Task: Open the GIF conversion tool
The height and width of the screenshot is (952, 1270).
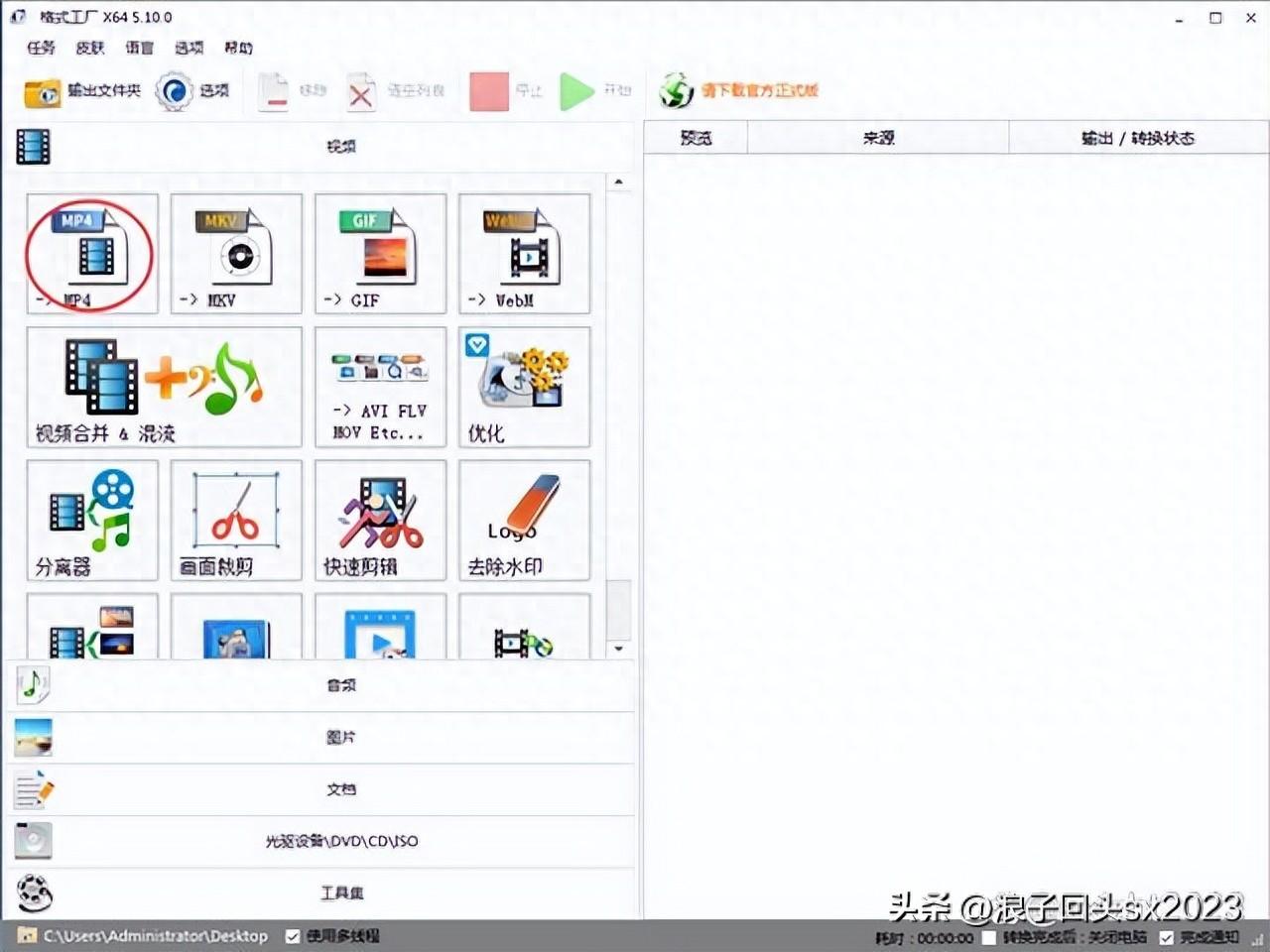Action: pos(380,253)
